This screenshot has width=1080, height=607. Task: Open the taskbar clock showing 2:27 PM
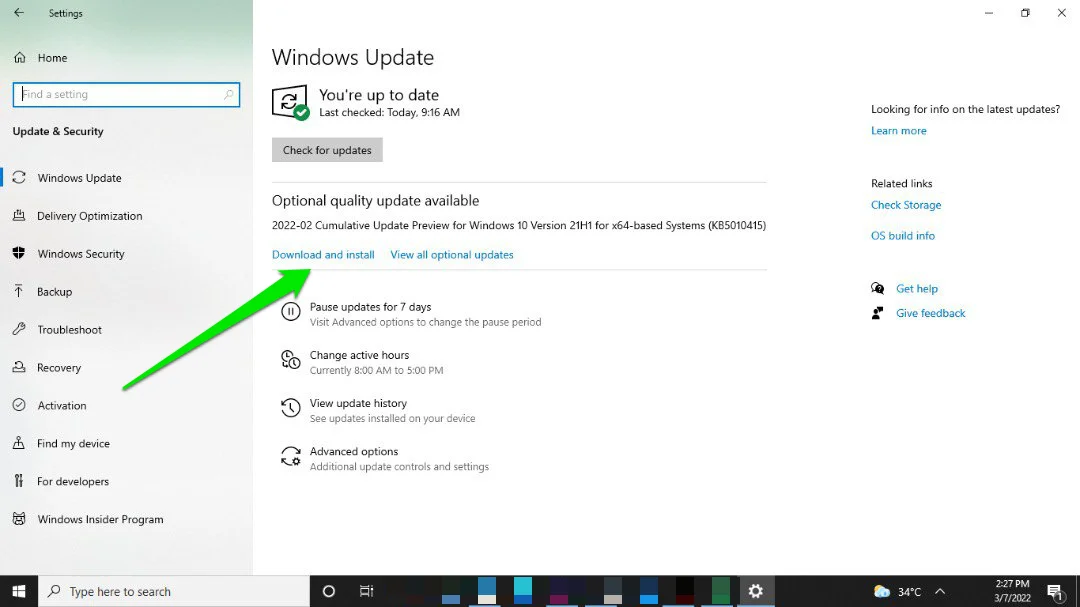coord(1012,591)
